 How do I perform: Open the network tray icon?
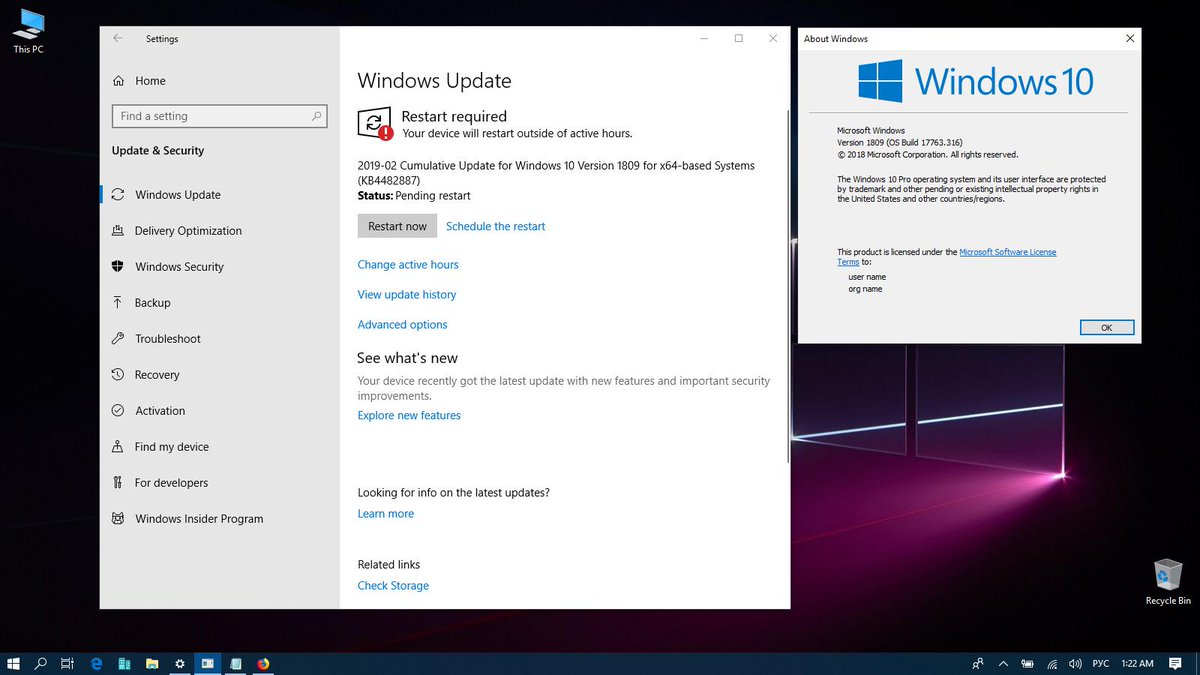click(x=1053, y=663)
